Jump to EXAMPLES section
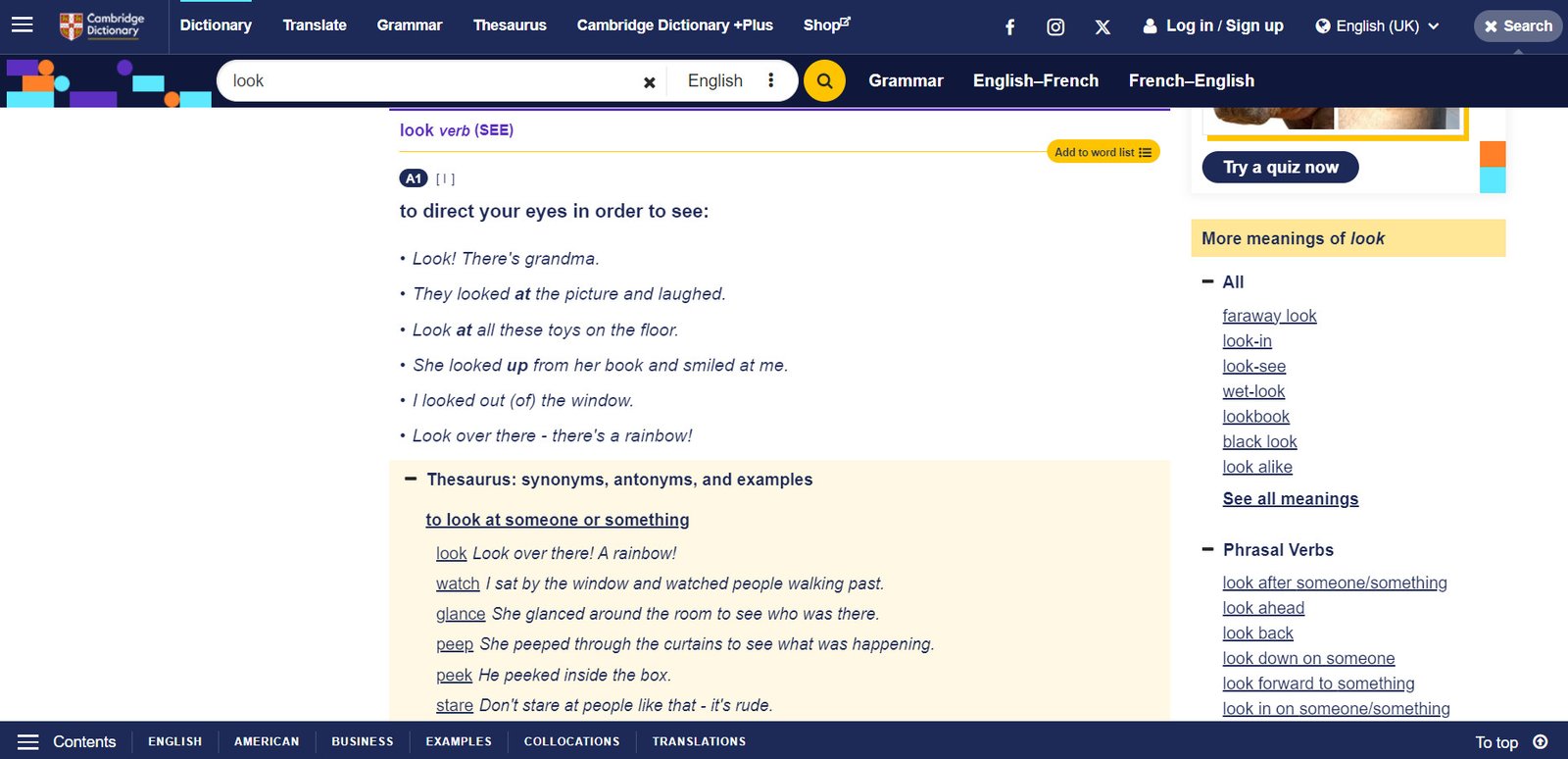This screenshot has height=759, width=1568. pyautogui.click(x=459, y=742)
